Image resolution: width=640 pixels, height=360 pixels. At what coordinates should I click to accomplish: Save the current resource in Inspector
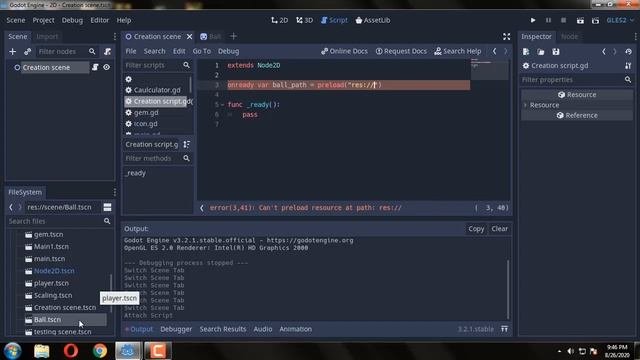(x=556, y=52)
